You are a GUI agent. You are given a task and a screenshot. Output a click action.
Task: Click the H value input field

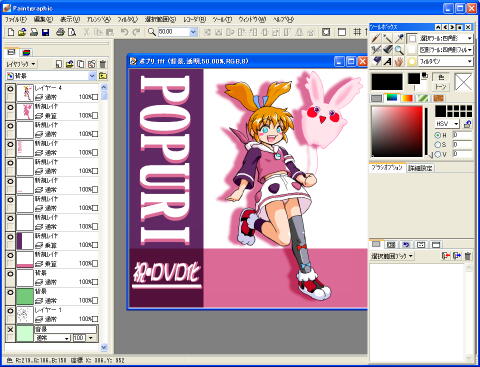pyautogui.click(x=462, y=135)
